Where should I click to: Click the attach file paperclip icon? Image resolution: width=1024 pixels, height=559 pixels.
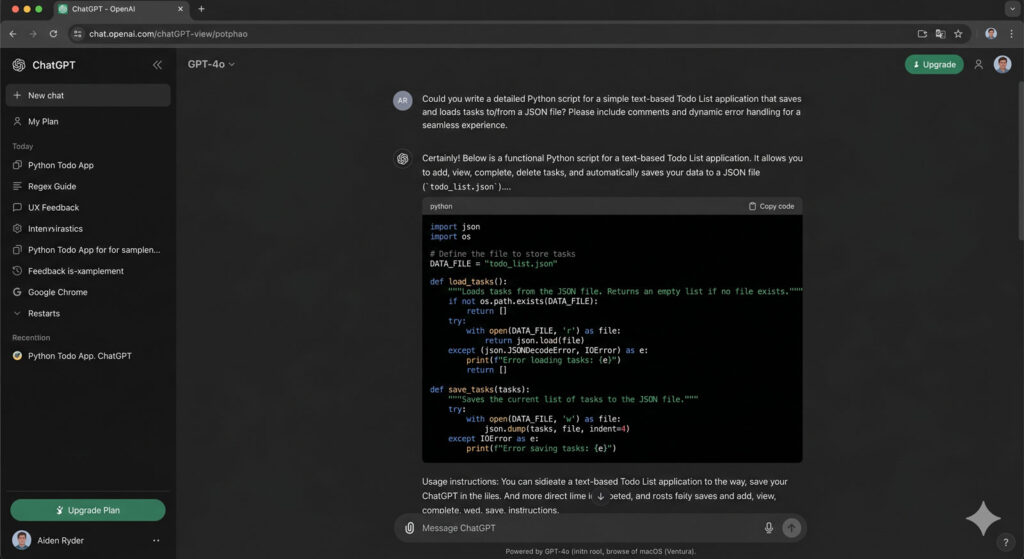(409, 528)
